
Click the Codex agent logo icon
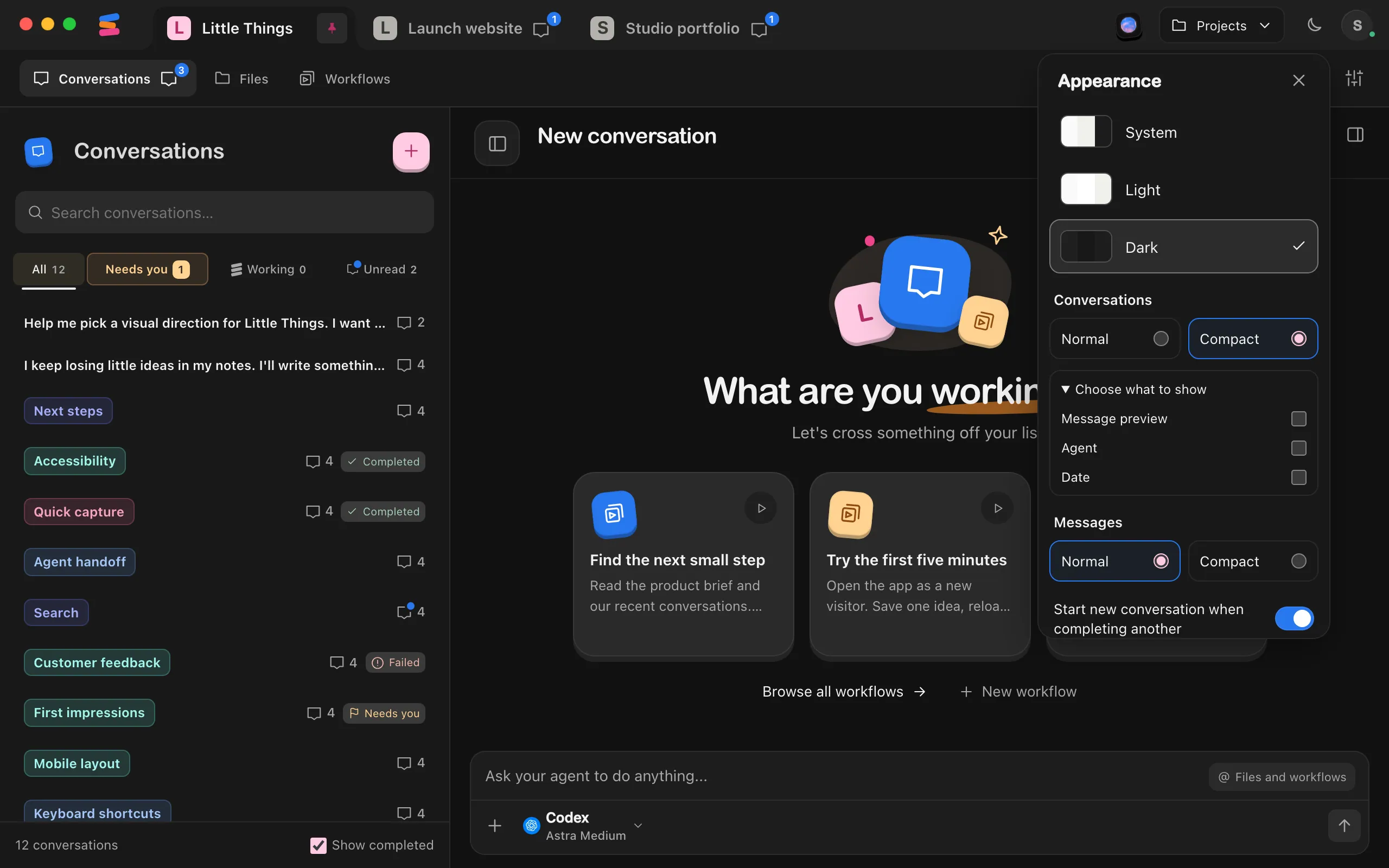click(532, 826)
